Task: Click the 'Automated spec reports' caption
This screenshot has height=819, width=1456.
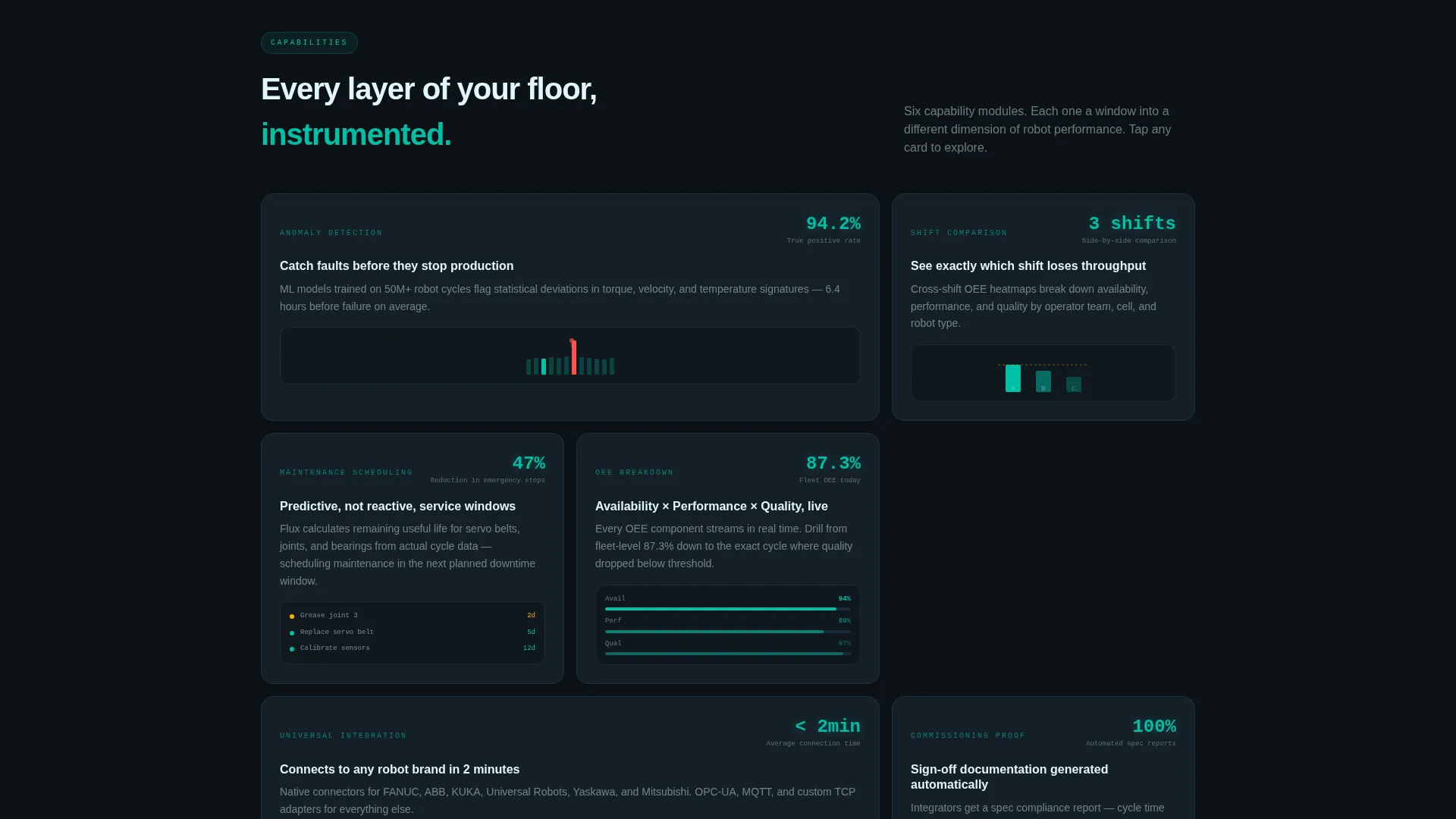Action: [x=1131, y=743]
